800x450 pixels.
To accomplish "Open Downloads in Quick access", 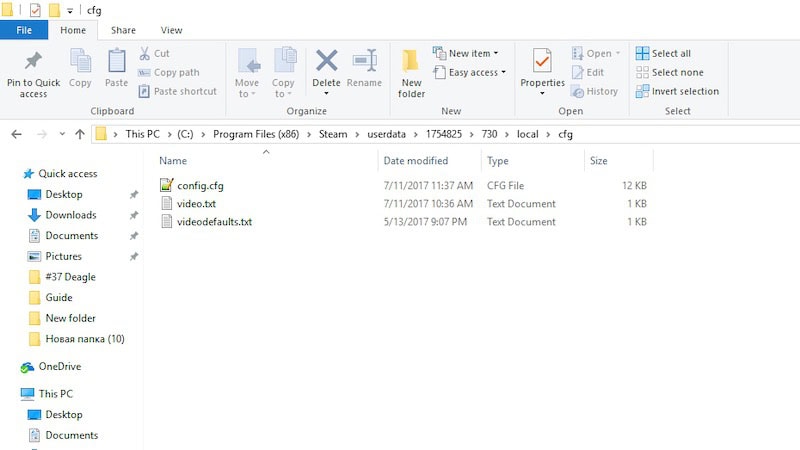I will click(71, 215).
